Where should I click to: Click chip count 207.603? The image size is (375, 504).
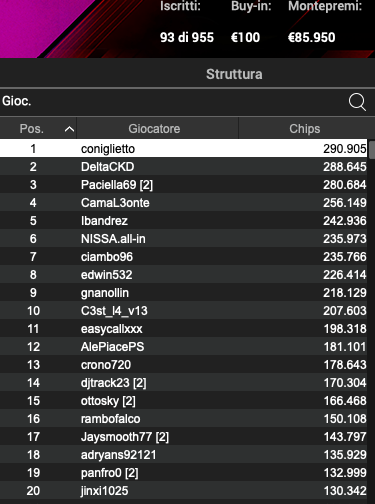coord(345,311)
